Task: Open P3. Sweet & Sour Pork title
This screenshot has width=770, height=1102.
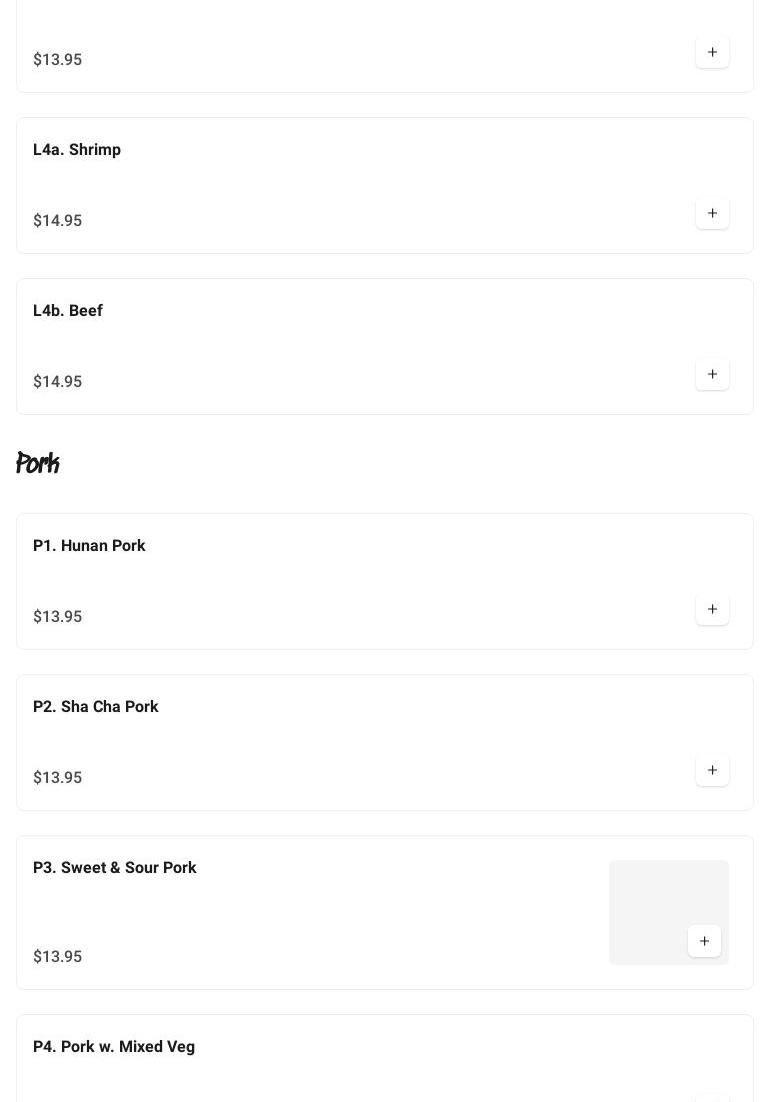Action: [x=115, y=868]
